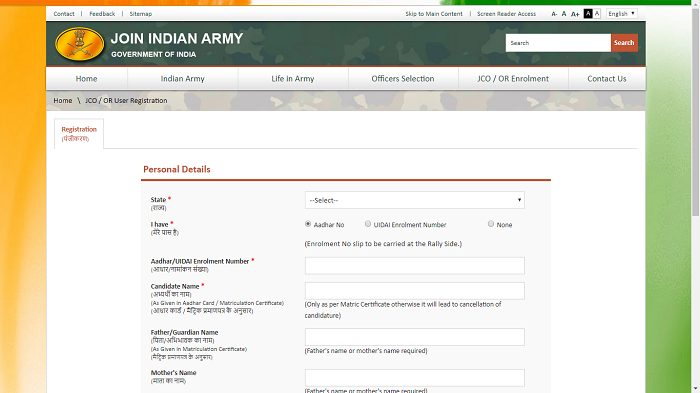
Task: Switch to dark high-contrast theme A
Action: (588, 13)
